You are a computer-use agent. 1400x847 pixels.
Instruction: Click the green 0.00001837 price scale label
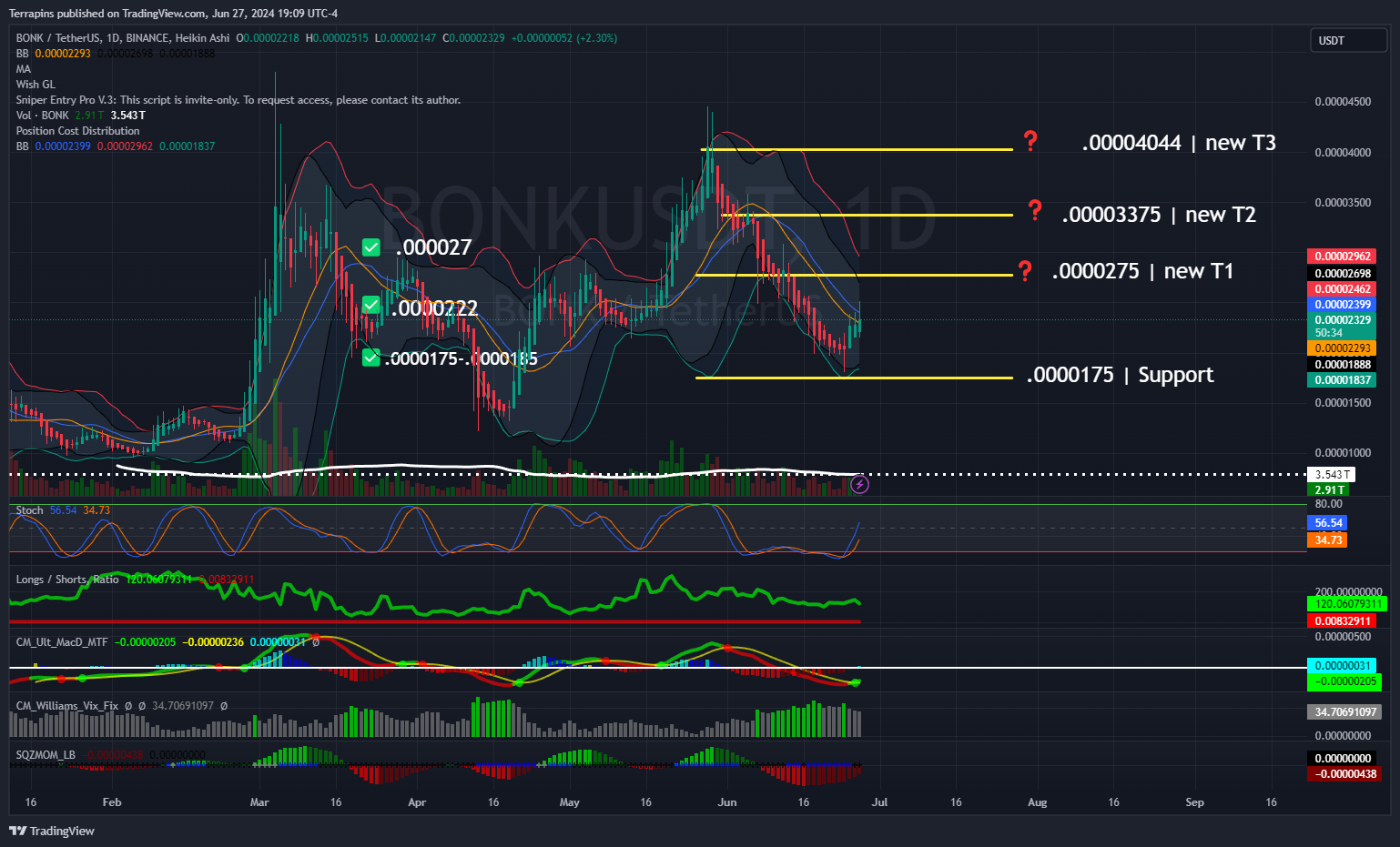tap(1342, 380)
